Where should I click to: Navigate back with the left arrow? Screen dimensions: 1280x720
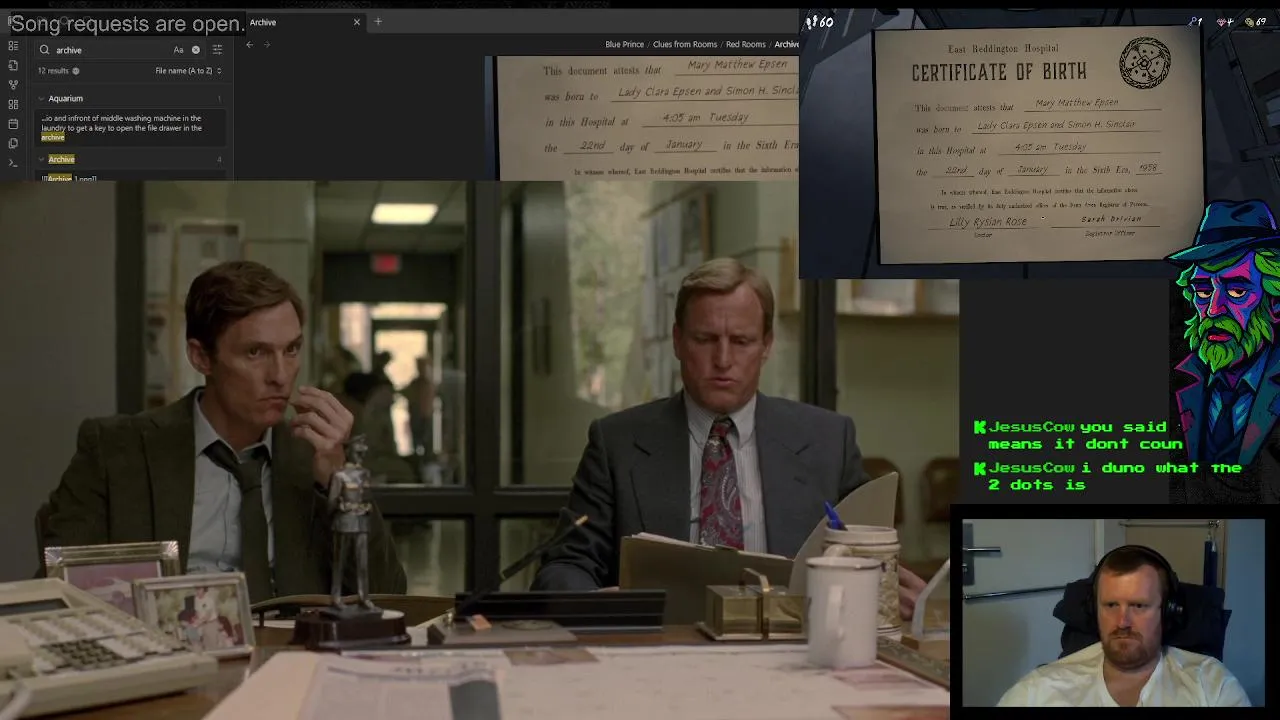pos(250,44)
